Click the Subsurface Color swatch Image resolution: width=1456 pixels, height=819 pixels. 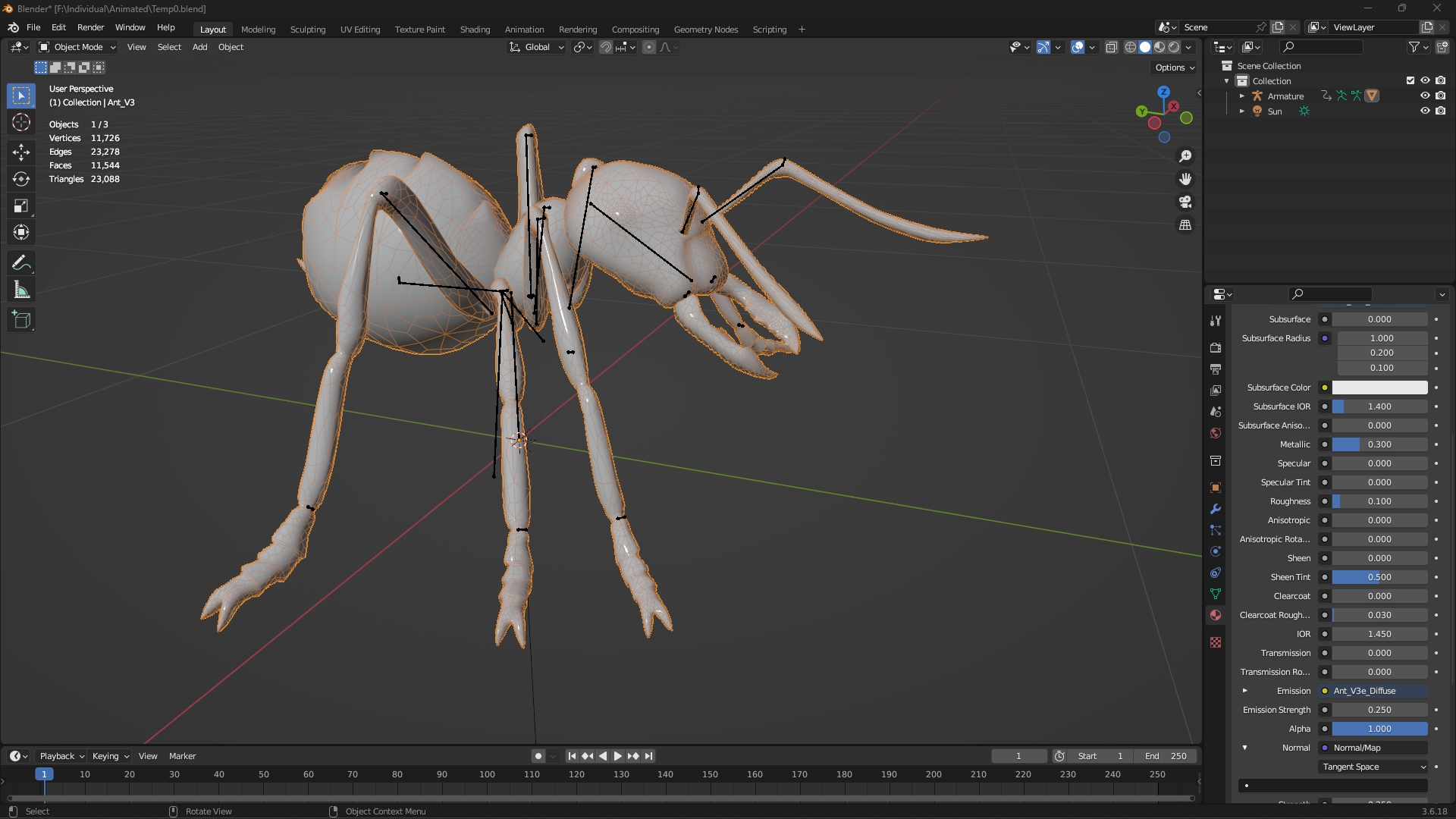[x=1379, y=388]
